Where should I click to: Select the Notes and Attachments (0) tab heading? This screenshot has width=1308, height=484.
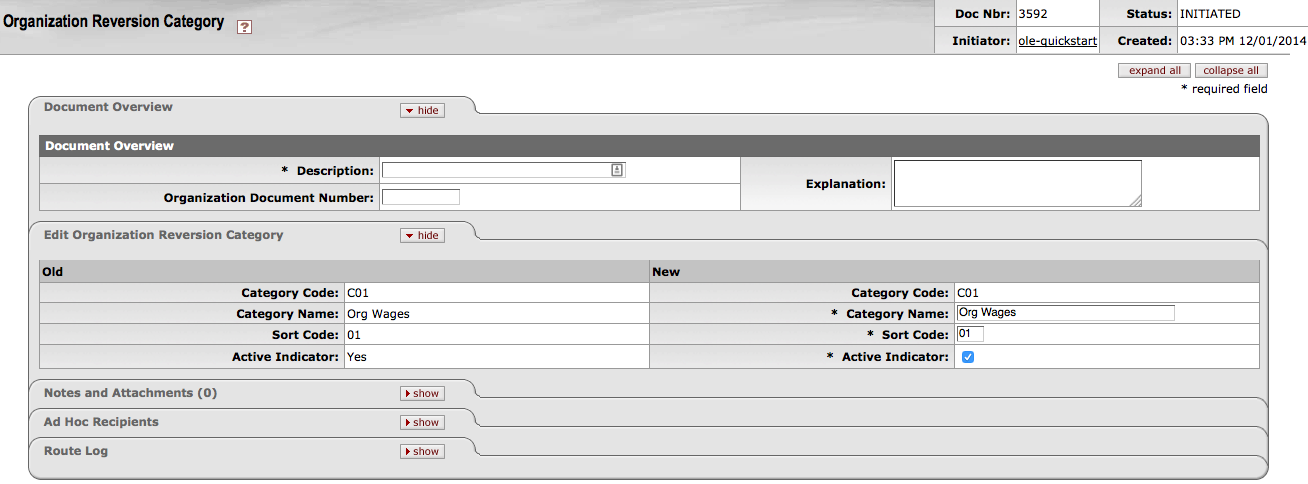(130, 393)
